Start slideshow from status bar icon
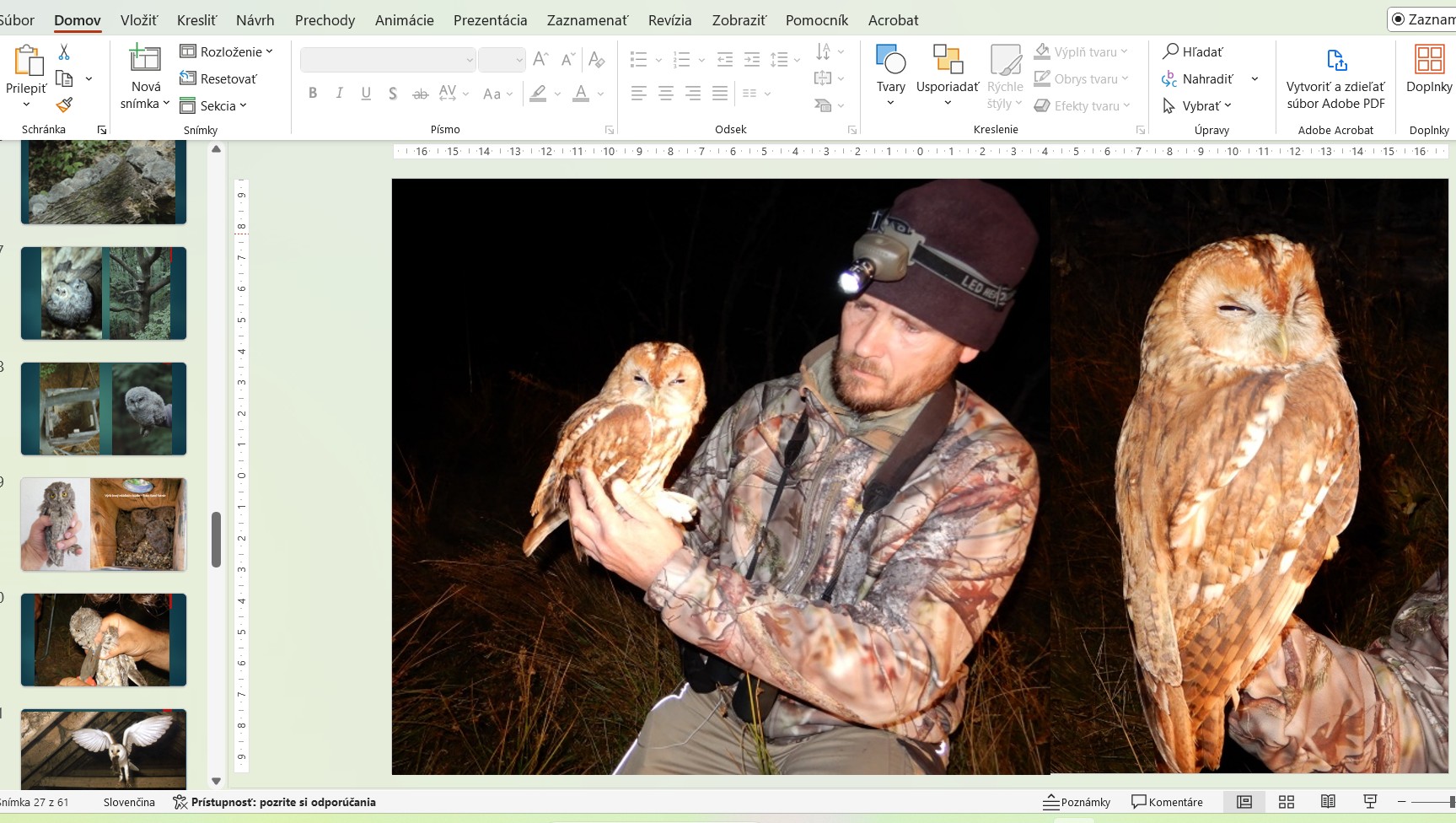The height and width of the screenshot is (823, 1456). point(1370,802)
